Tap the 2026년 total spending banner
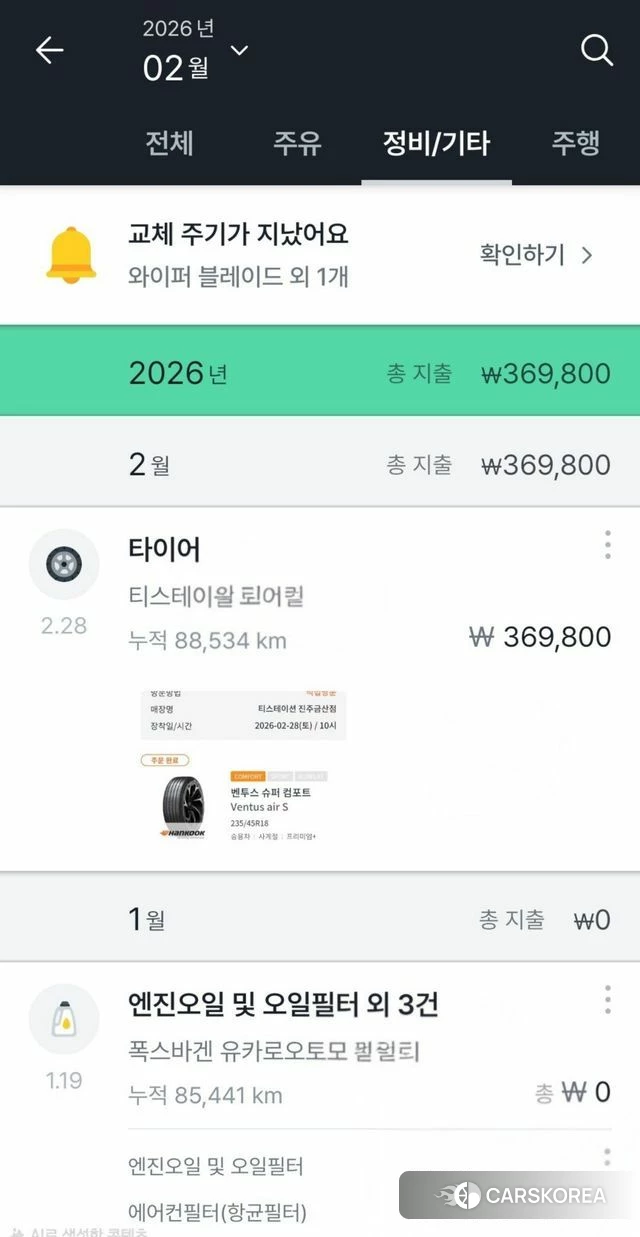This screenshot has height=1237, width=640. tap(320, 373)
